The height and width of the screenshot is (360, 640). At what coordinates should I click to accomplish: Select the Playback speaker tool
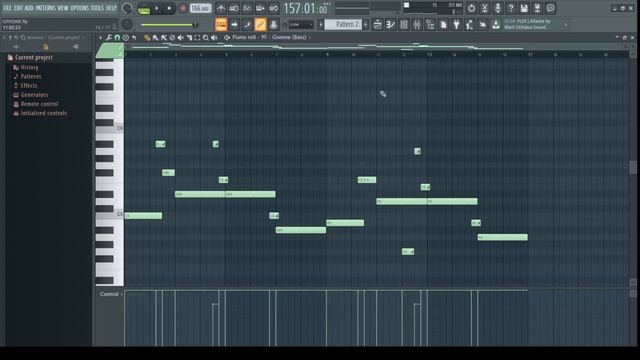coord(214,38)
